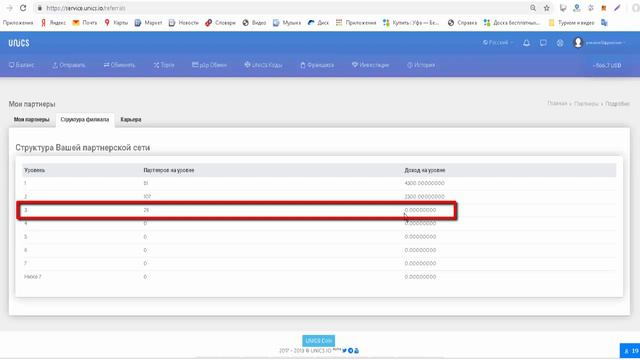Open the chat messages icon in header
The height and width of the screenshot is (360, 640).
543,43
